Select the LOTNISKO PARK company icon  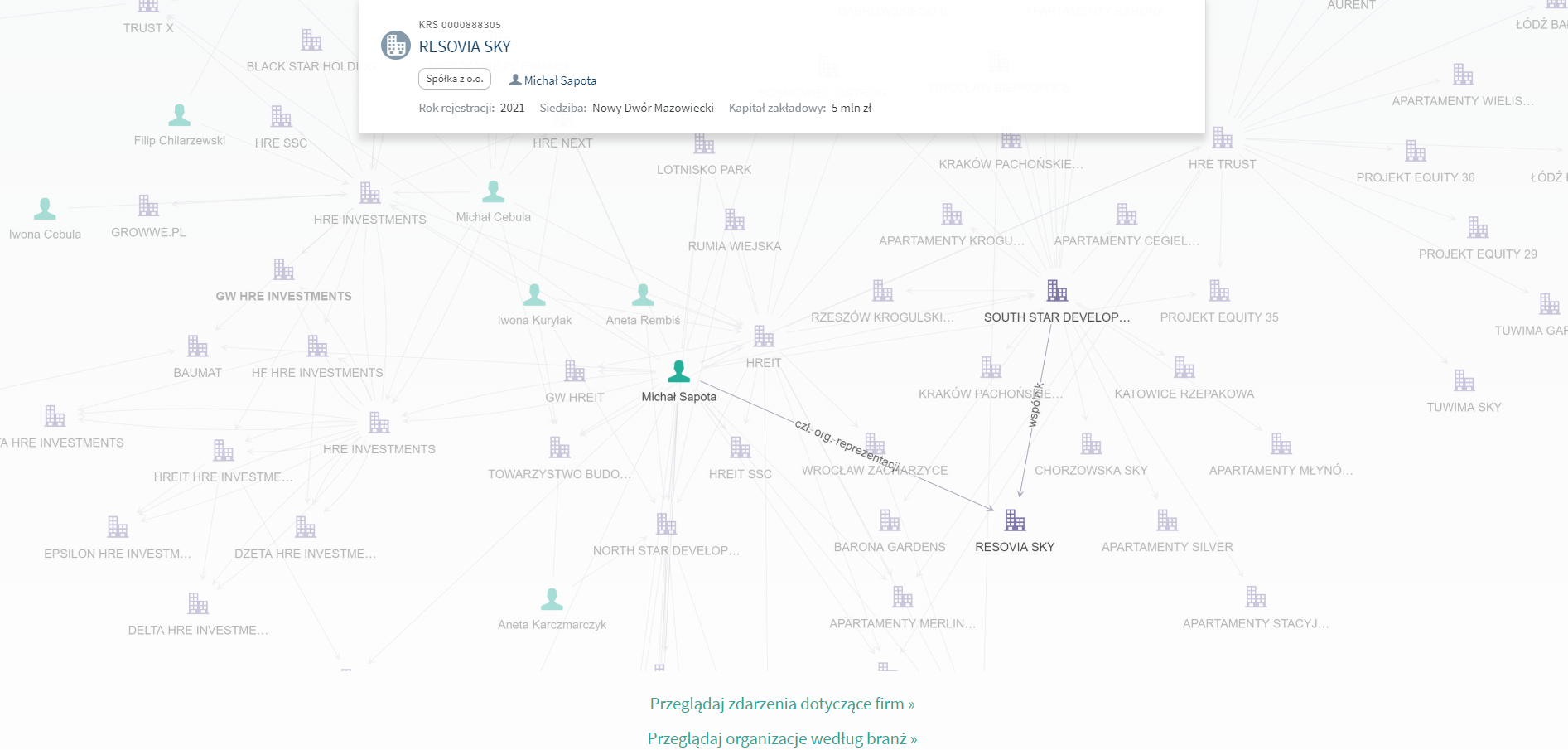click(704, 144)
